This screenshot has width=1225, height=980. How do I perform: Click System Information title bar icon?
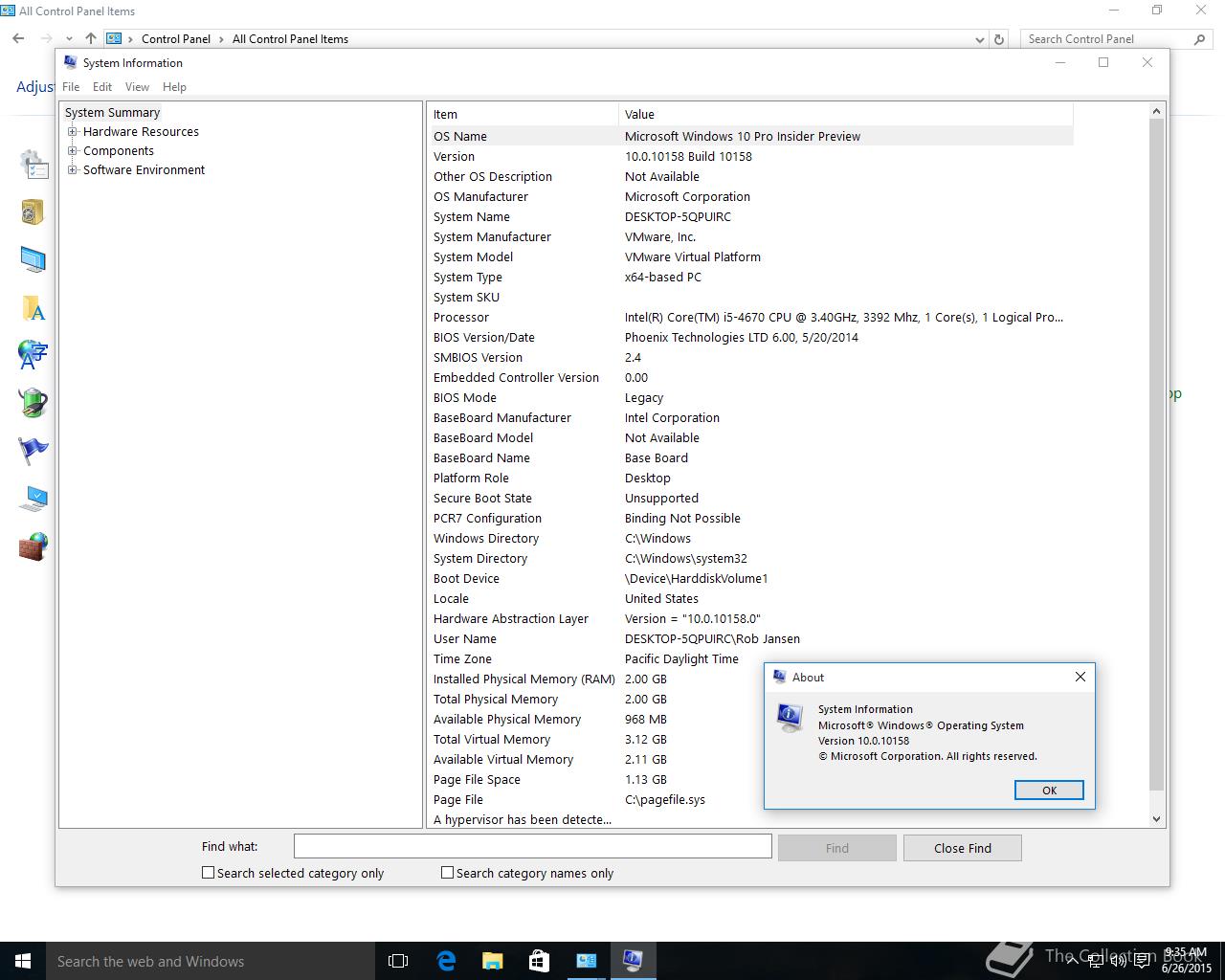pos(70,62)
